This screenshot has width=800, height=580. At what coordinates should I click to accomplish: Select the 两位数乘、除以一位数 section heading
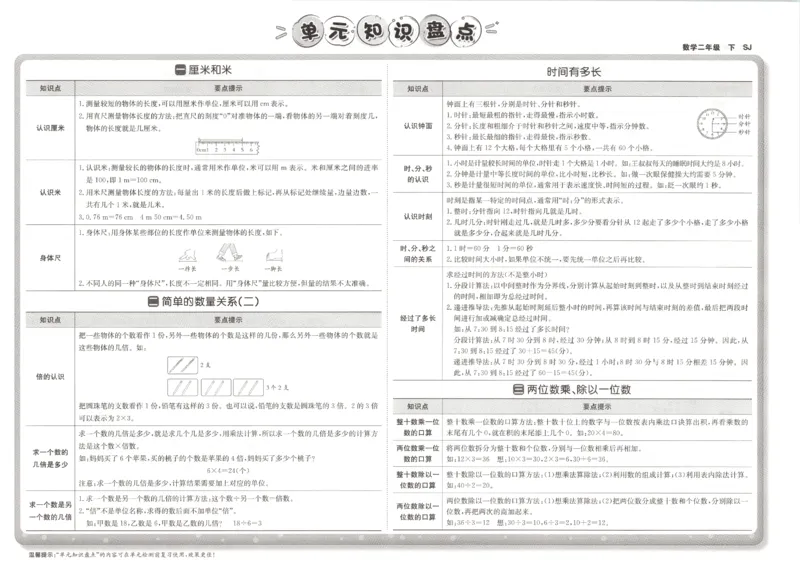point(579,390)
